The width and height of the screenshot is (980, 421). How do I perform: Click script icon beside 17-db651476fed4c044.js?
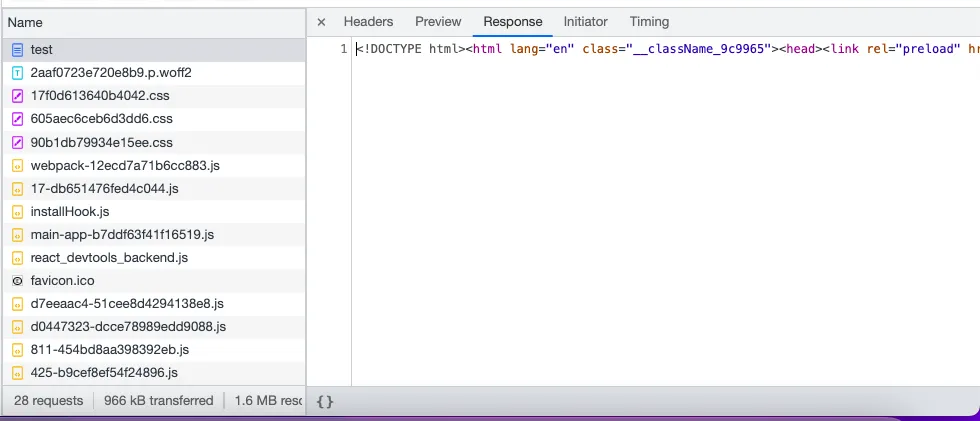coord(18,189)
